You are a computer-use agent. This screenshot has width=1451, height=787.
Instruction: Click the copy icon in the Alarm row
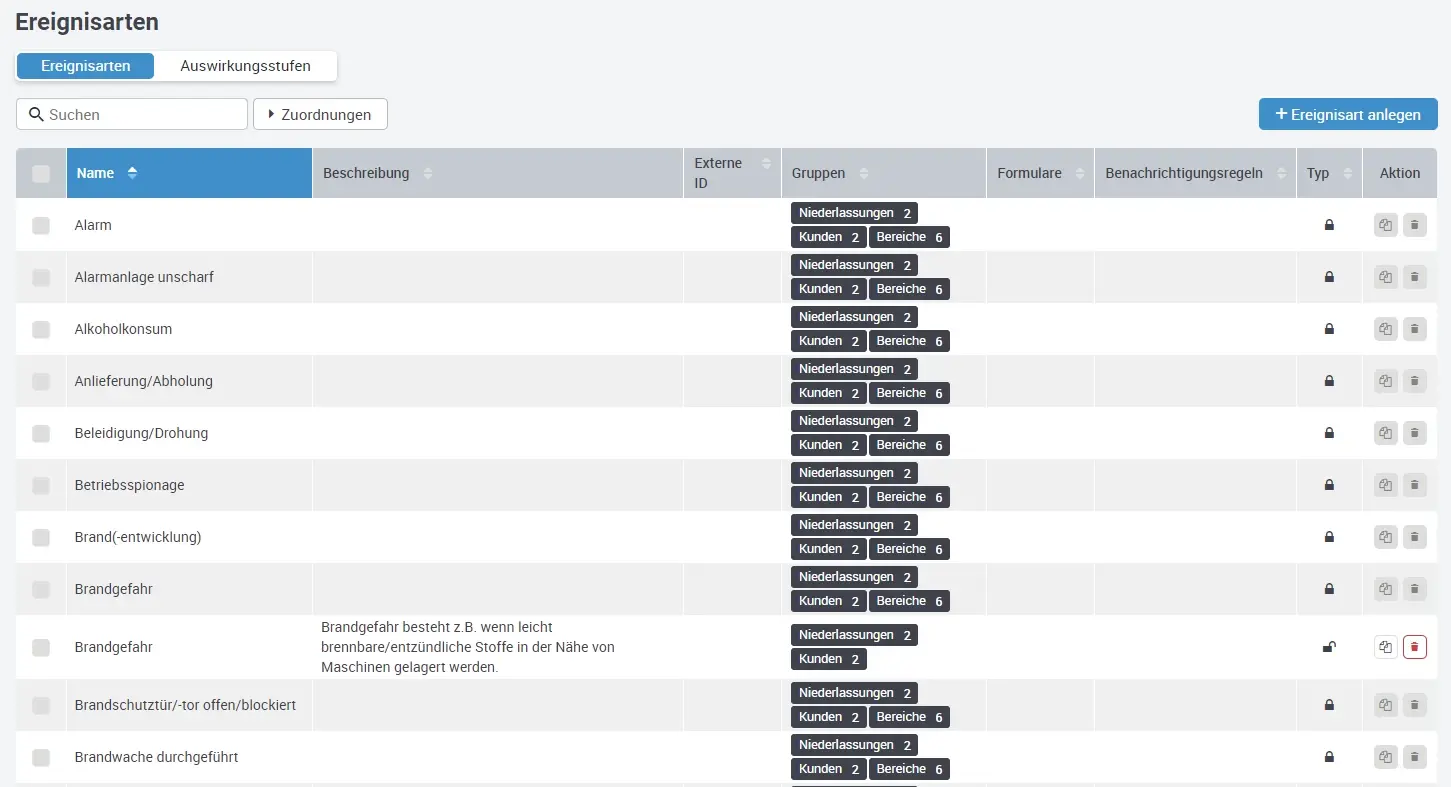coord(1385,225)
